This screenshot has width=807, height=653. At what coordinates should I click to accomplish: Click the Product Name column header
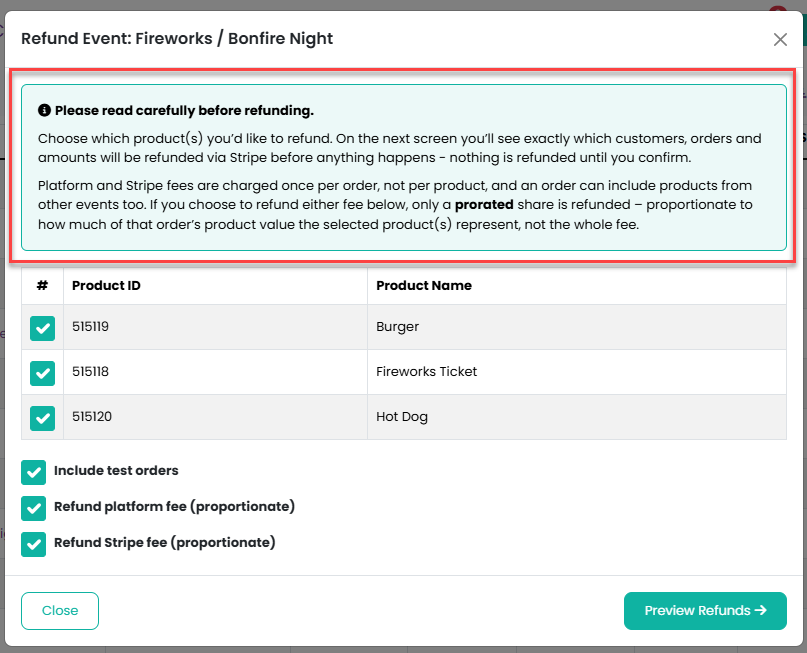click(x=577, y=286)
